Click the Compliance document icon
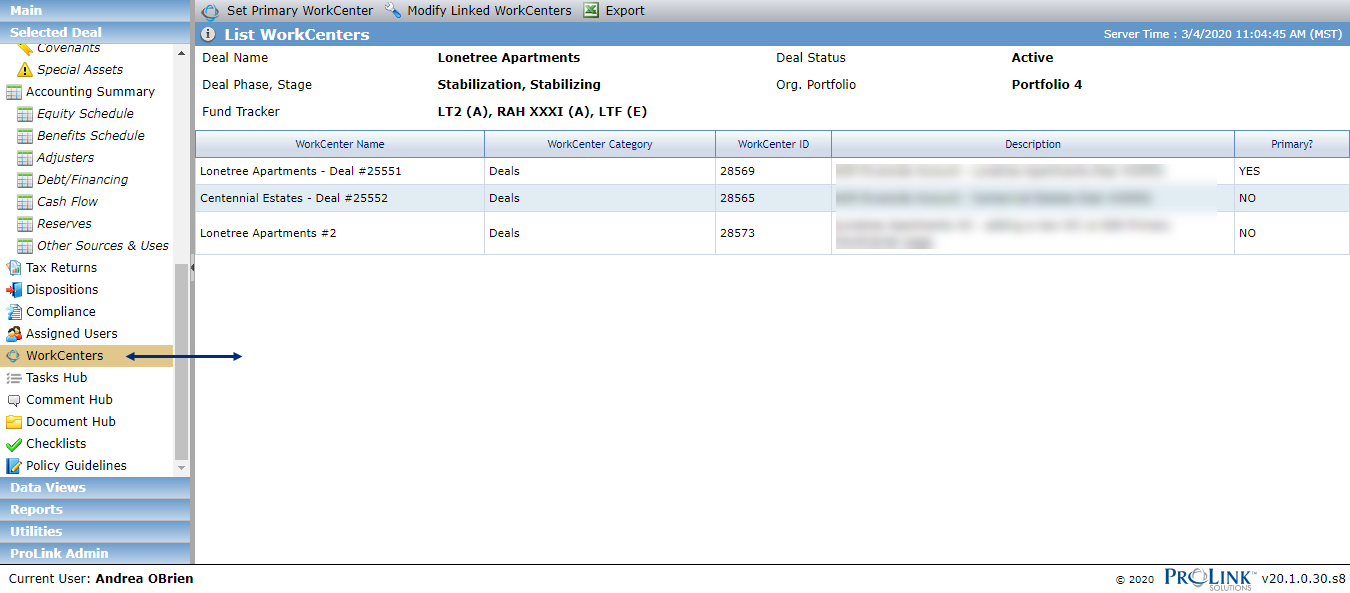The height and width of the screenshot is (593, 1350). point(14,312)
